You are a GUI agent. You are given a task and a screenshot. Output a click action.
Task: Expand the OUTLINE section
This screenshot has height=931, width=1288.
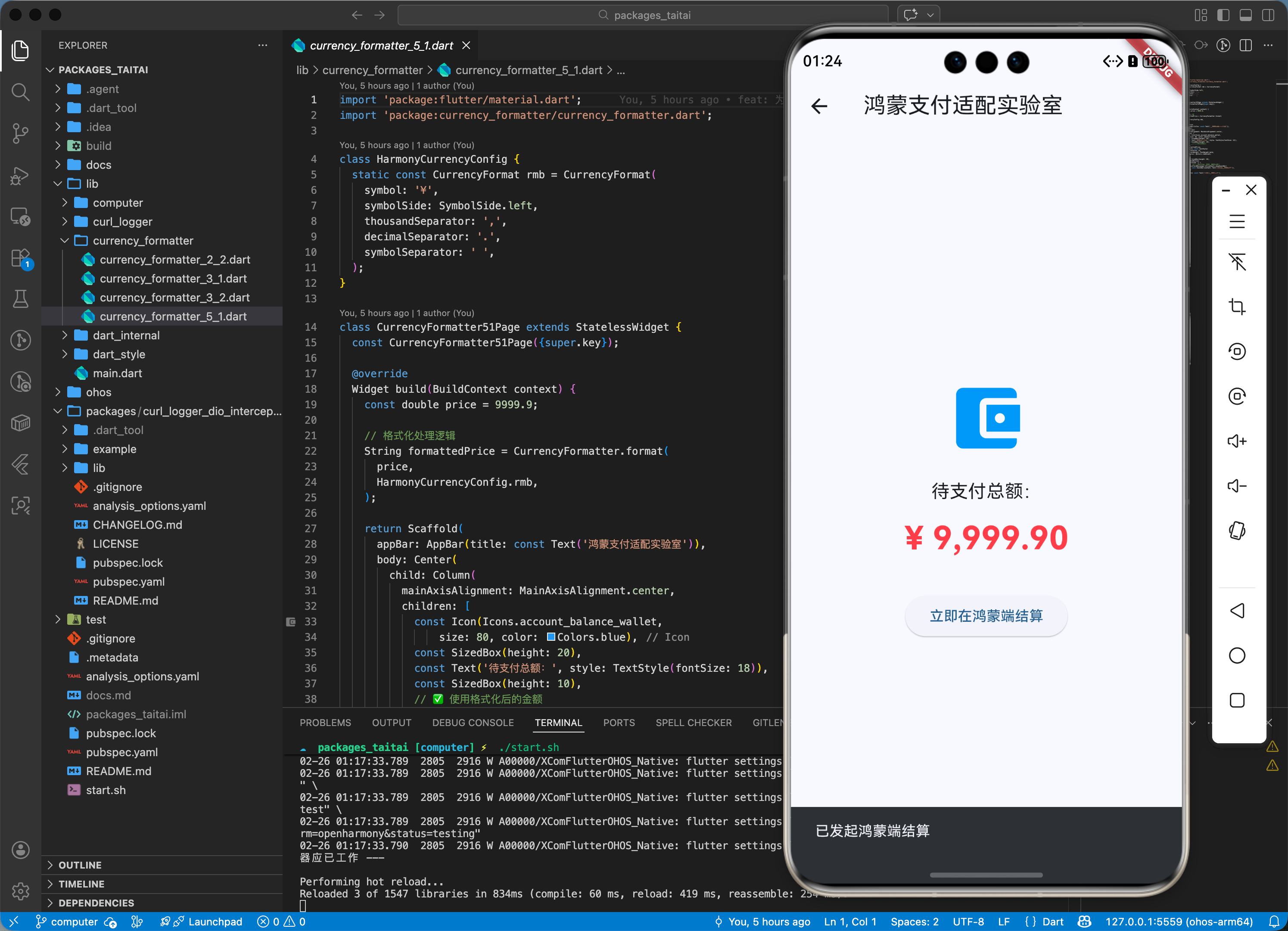click(x=80, y=865)
